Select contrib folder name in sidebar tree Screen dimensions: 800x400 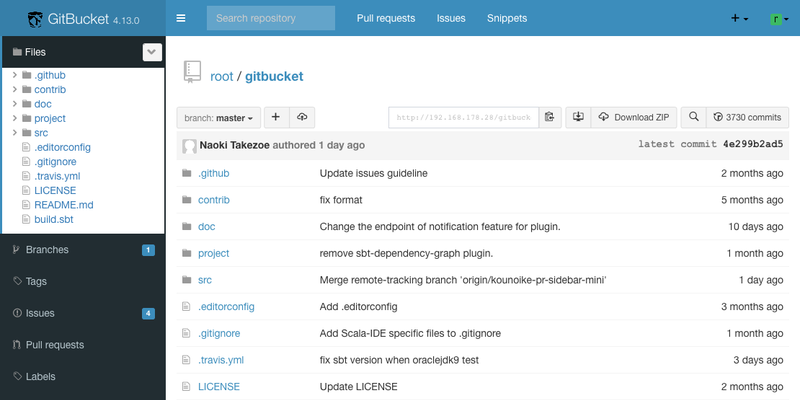coord(50,89)
